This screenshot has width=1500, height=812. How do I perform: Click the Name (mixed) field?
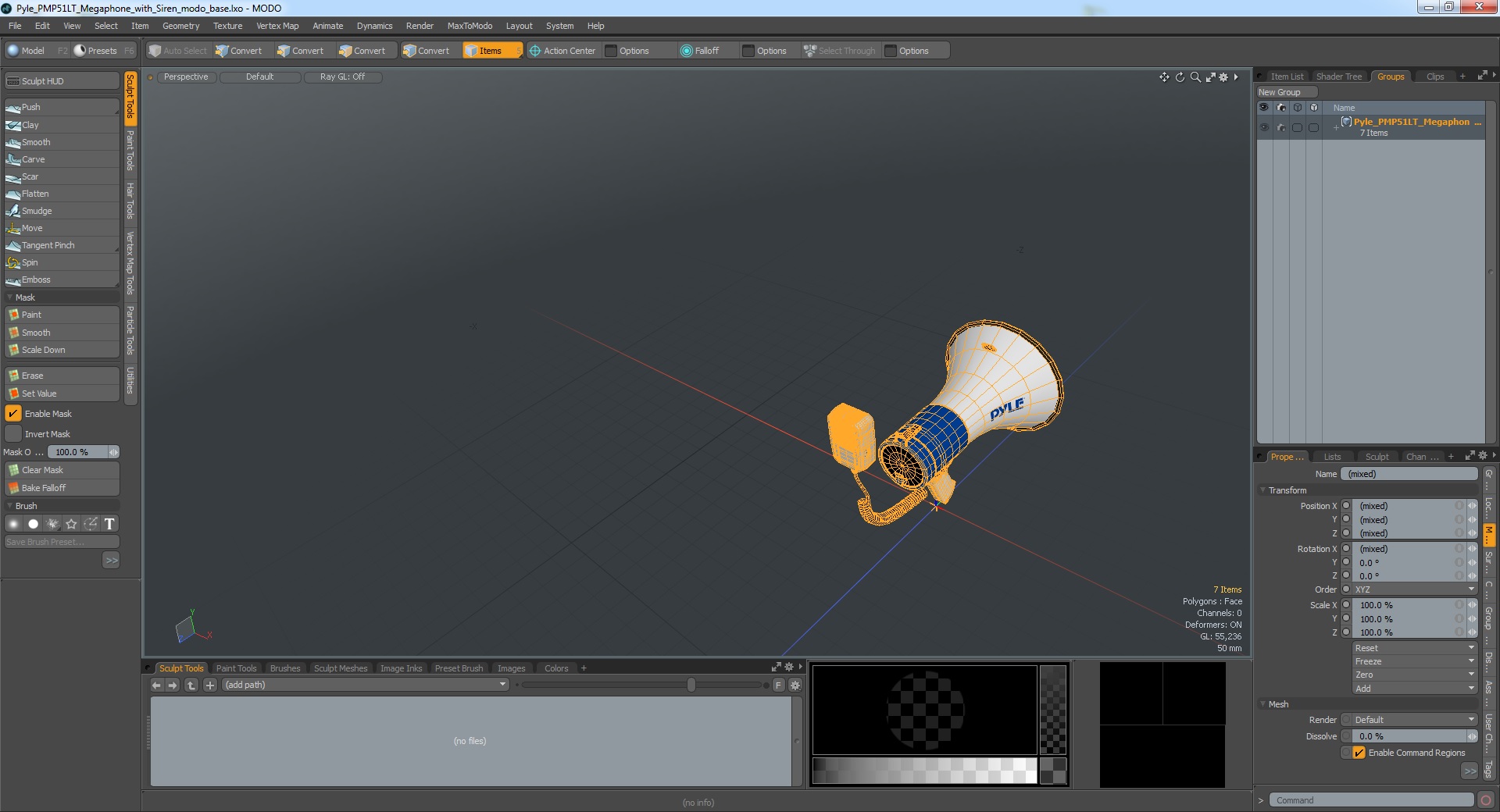tap(1409, 474)
